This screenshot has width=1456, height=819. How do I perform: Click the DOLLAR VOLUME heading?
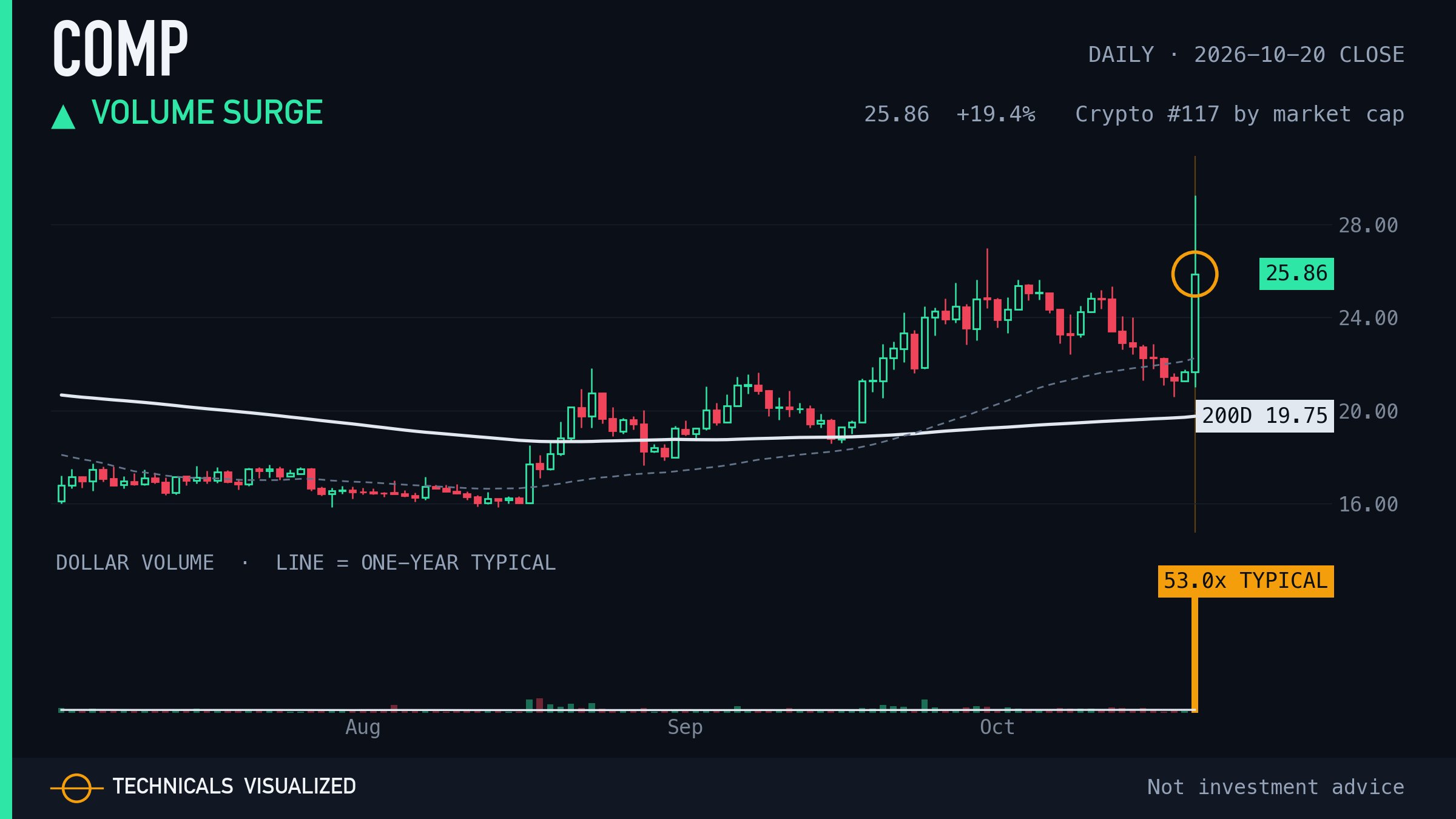[135, 563]
